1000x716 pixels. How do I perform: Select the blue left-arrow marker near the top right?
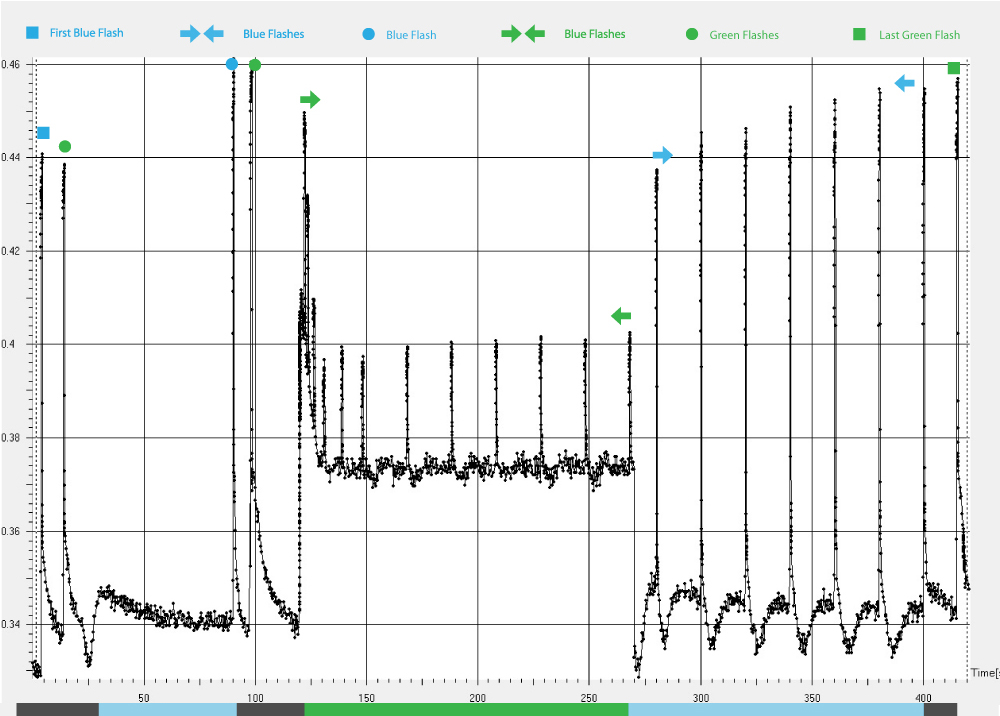tap(905, 83)
